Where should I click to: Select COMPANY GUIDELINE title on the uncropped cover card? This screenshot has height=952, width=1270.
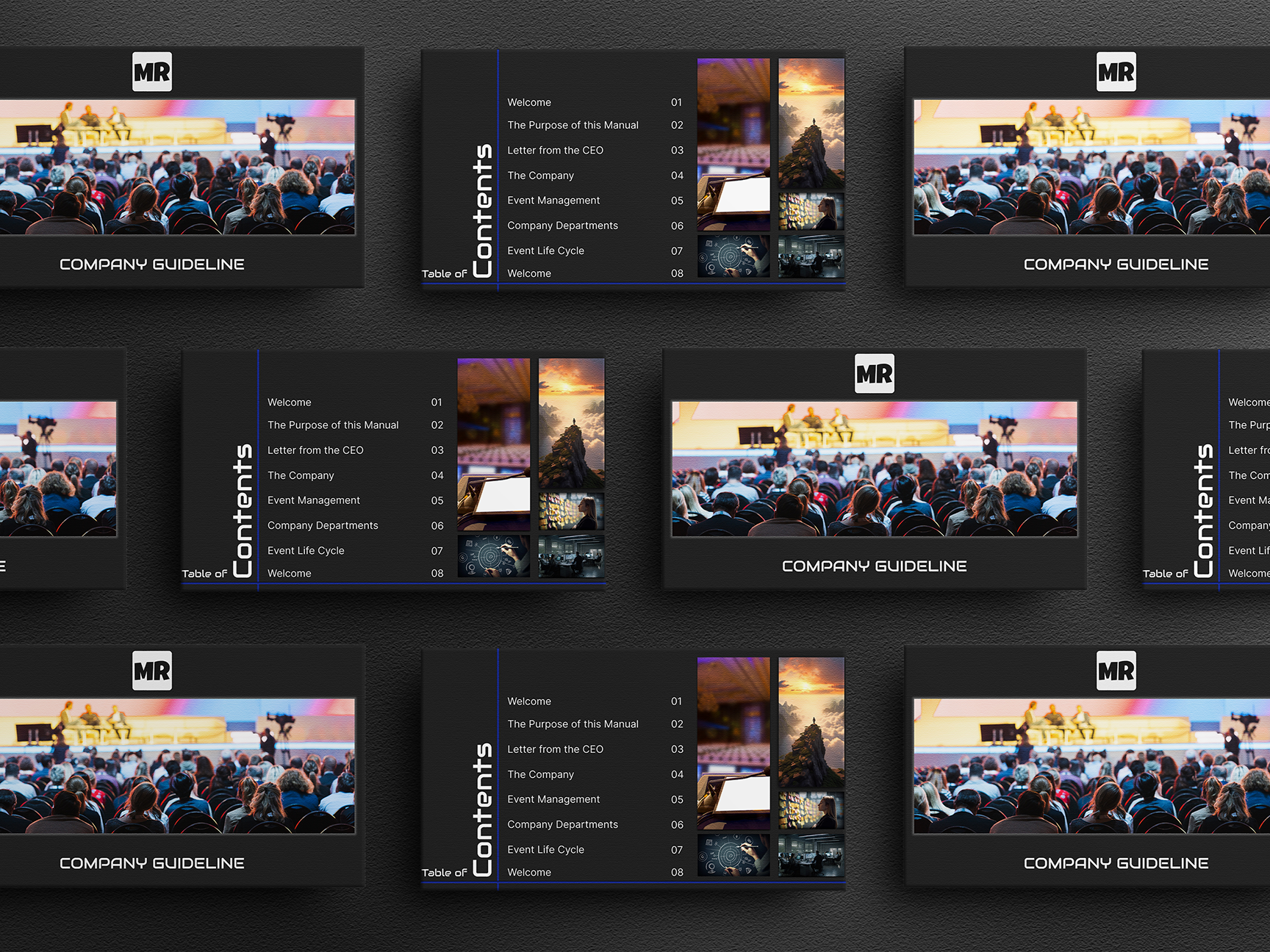coord(875,566)
